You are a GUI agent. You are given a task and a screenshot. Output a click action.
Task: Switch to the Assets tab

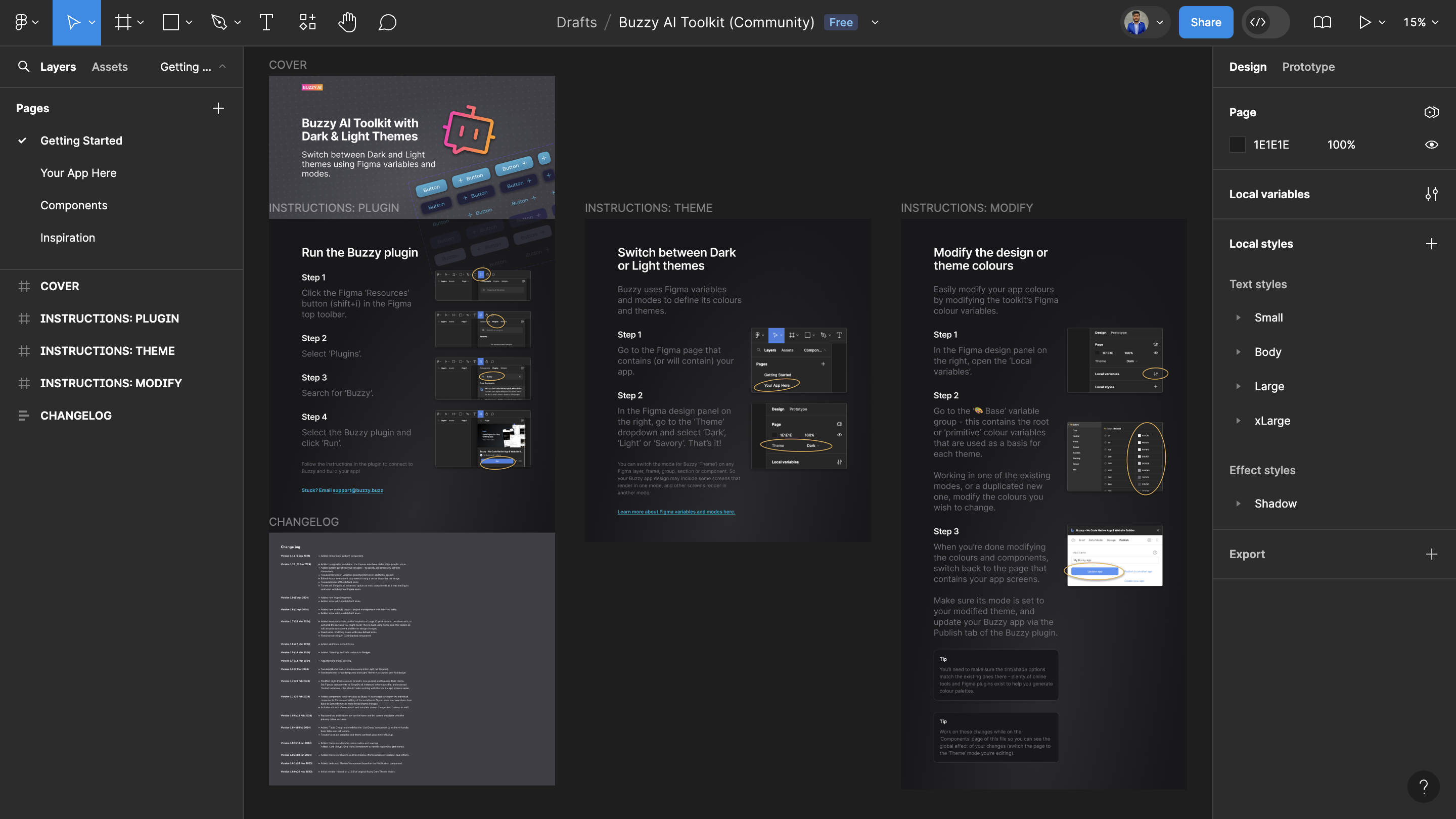110,67
